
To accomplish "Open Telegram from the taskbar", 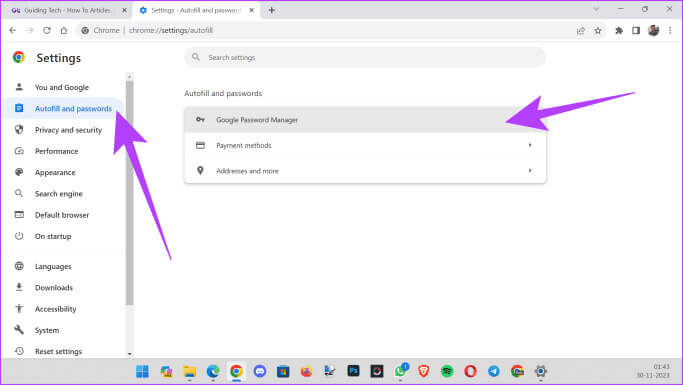I will 494,371.
